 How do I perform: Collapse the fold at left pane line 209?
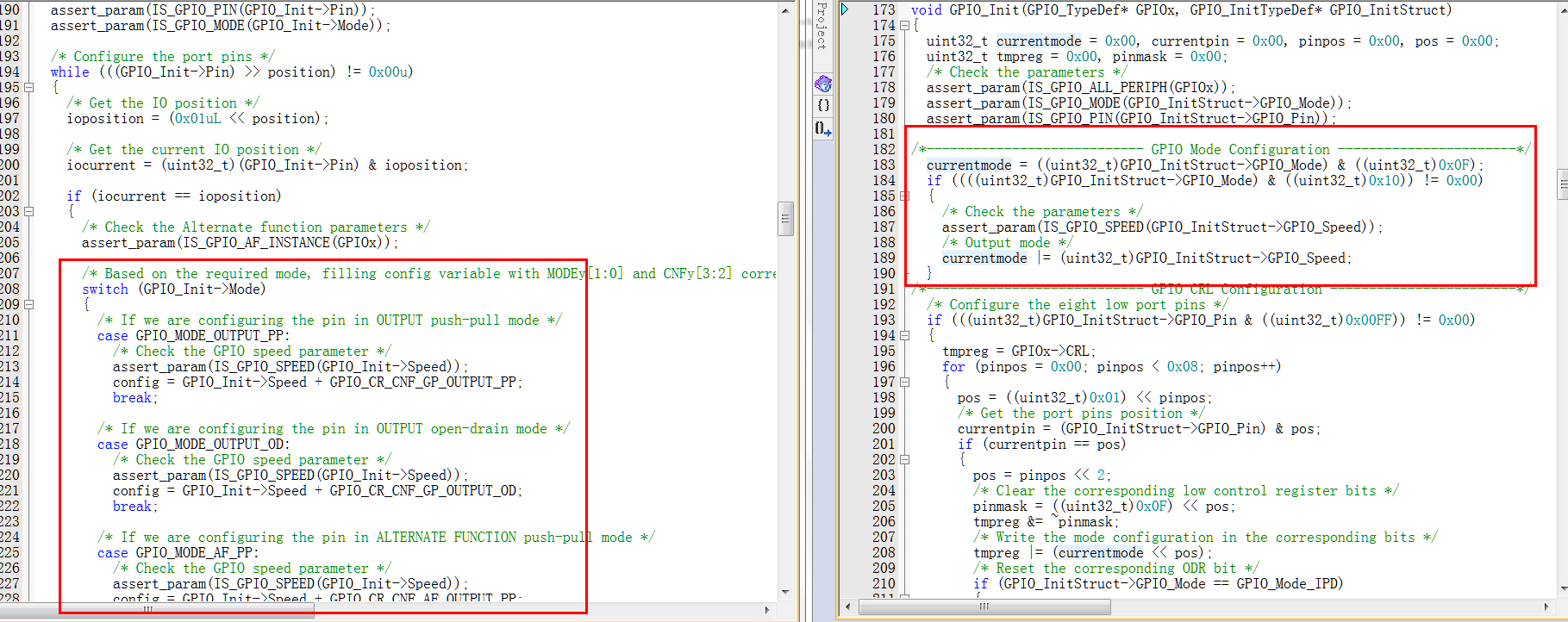pyautogui.click(x=28, y=304)
